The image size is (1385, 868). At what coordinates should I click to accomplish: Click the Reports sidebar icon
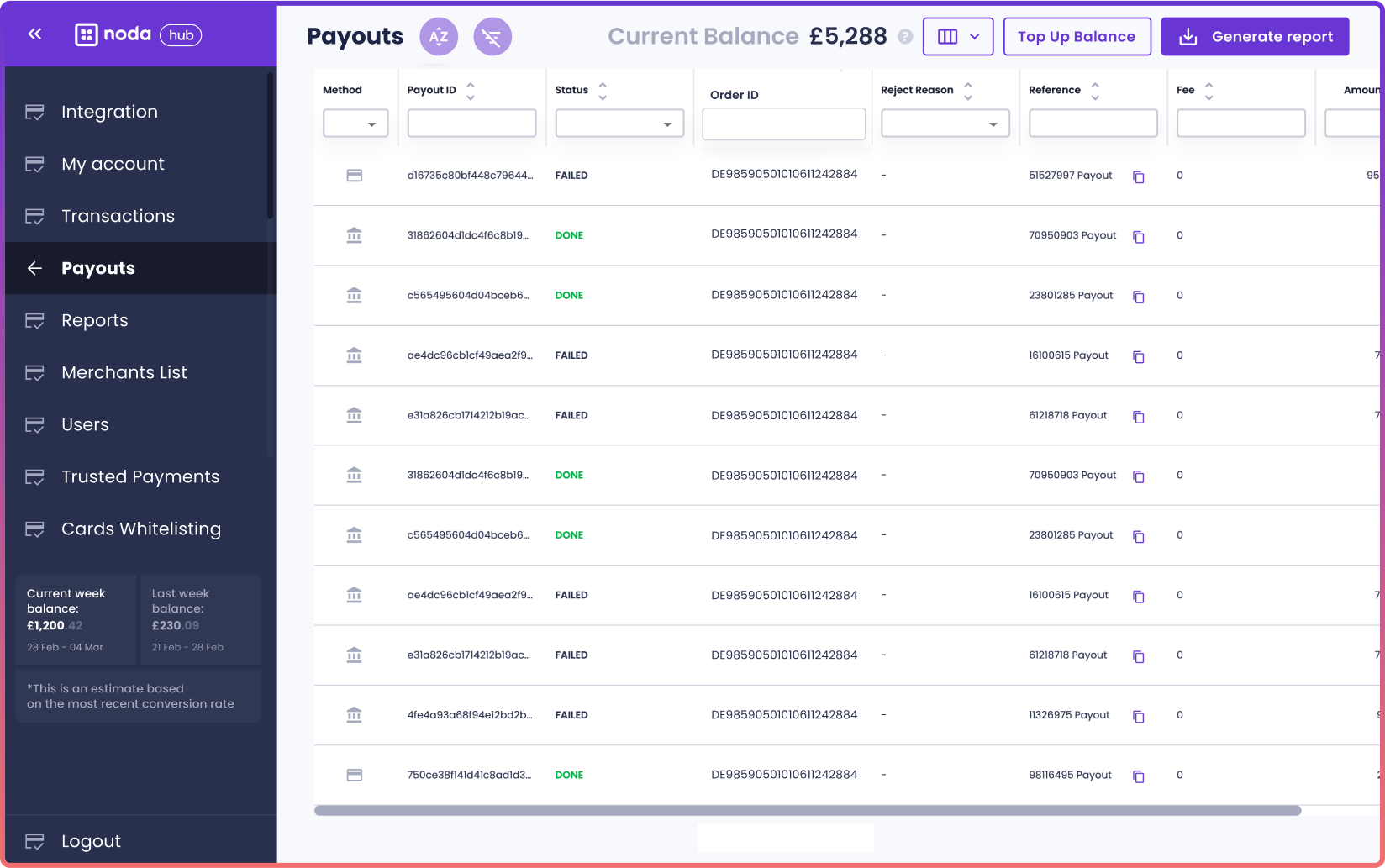coord(34,320)
